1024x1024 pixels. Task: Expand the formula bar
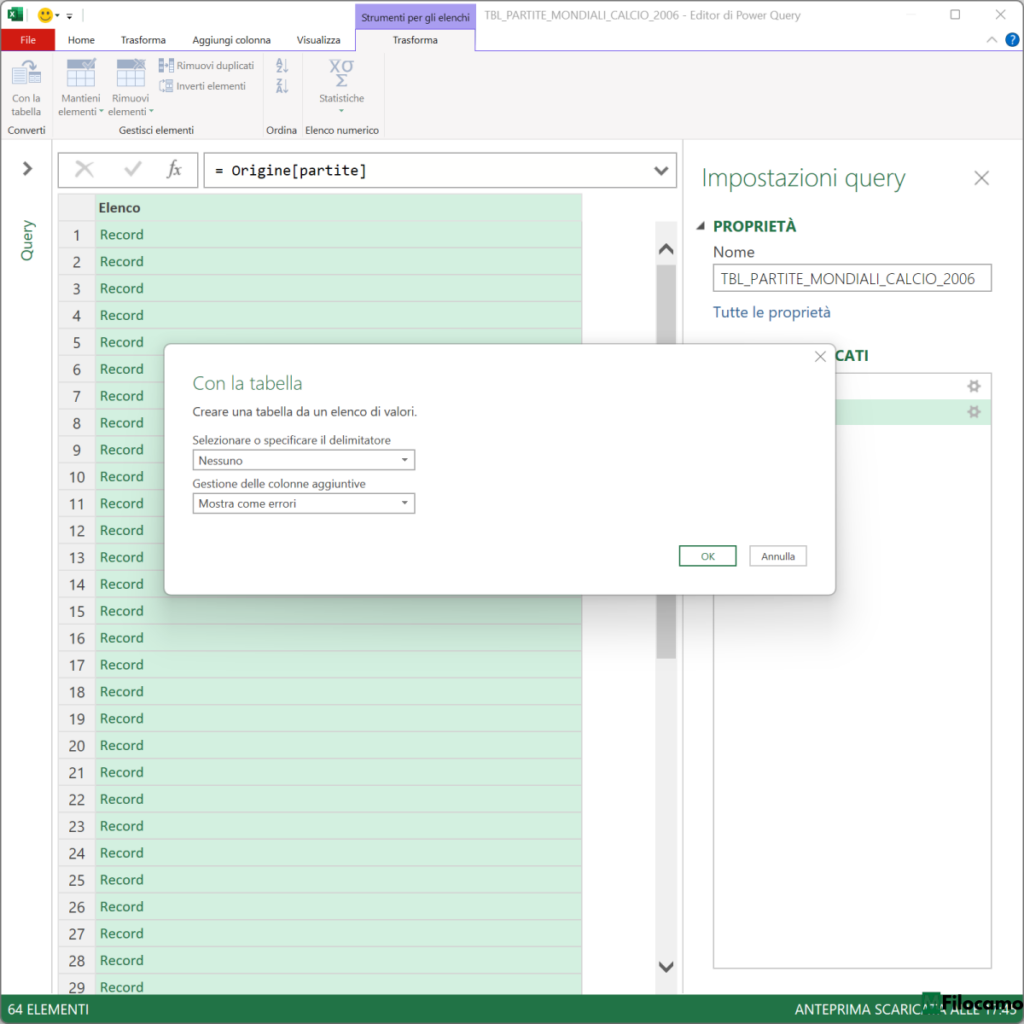pos(661,170)
